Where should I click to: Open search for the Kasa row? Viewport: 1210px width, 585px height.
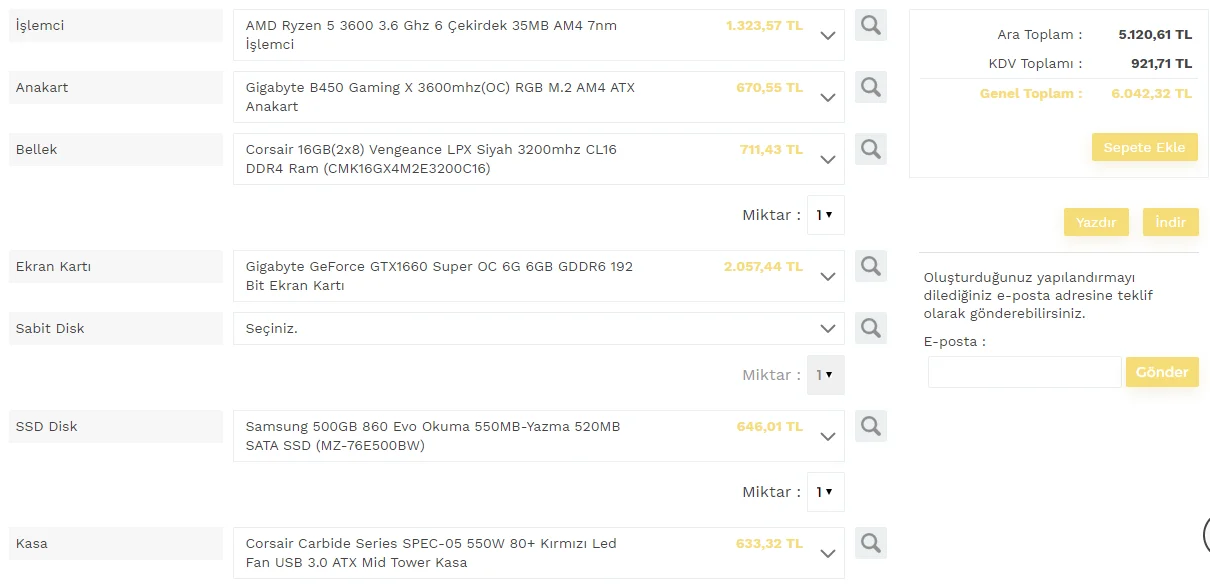coord(870,543)
